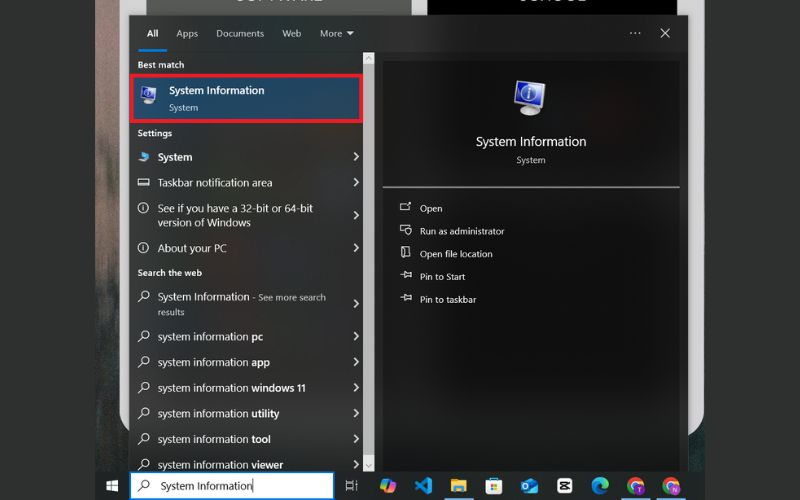Open the More dropdown filter
This screenshot has width=800, height=500.
pyautogui.click(x=336, y=33)
